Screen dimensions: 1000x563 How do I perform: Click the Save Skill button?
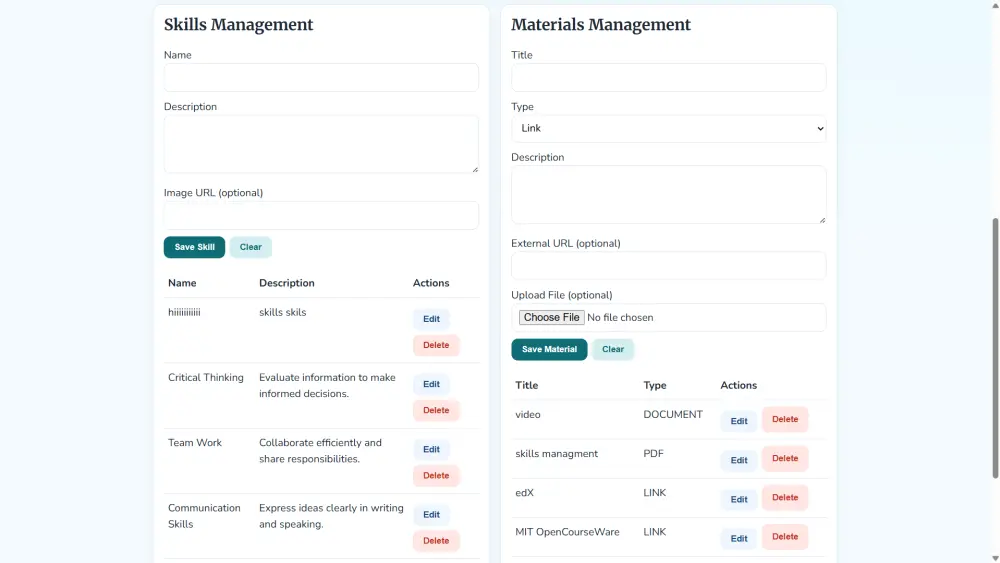(x=194, y=247)
